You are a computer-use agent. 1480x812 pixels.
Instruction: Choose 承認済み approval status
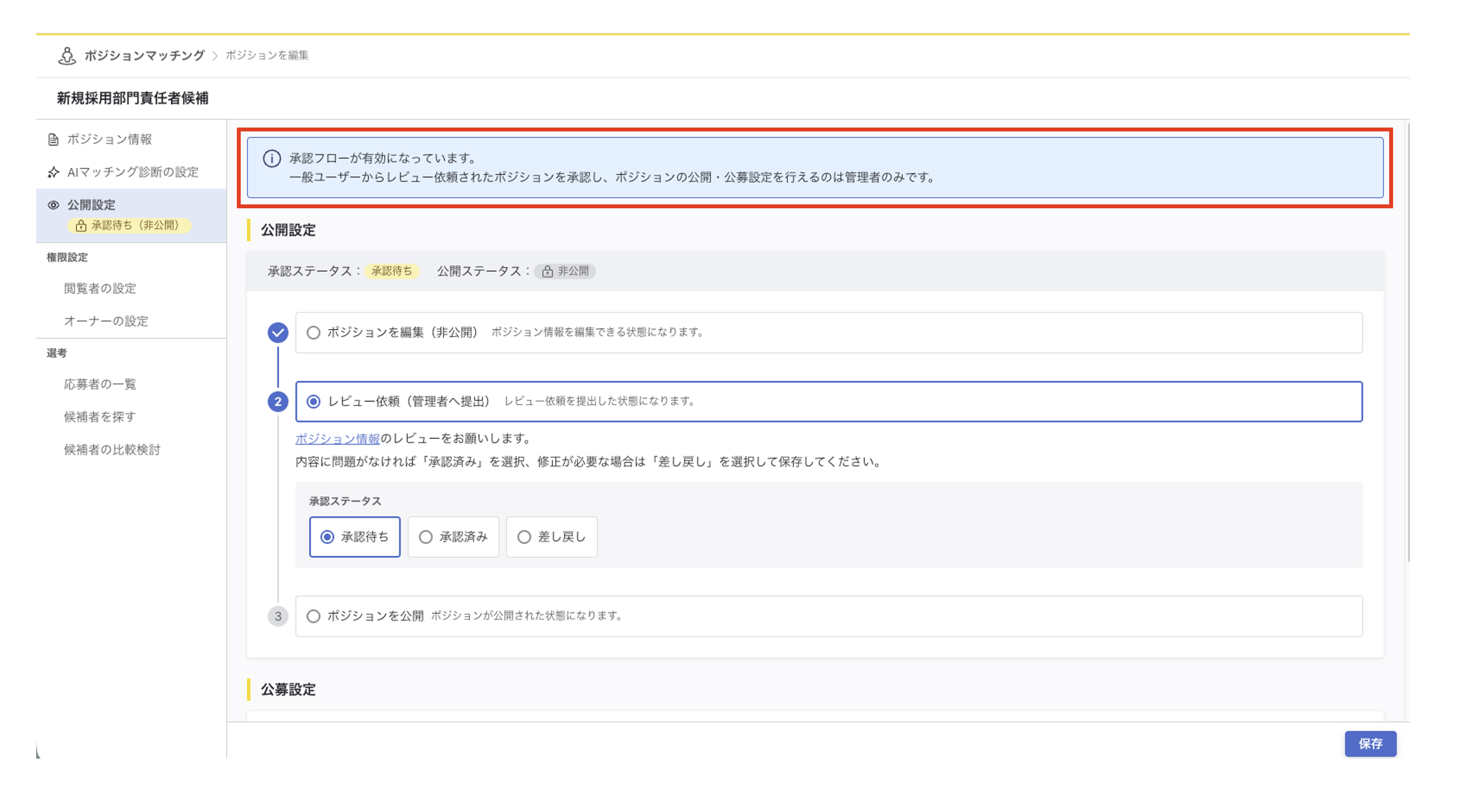(x=454, y=537)
